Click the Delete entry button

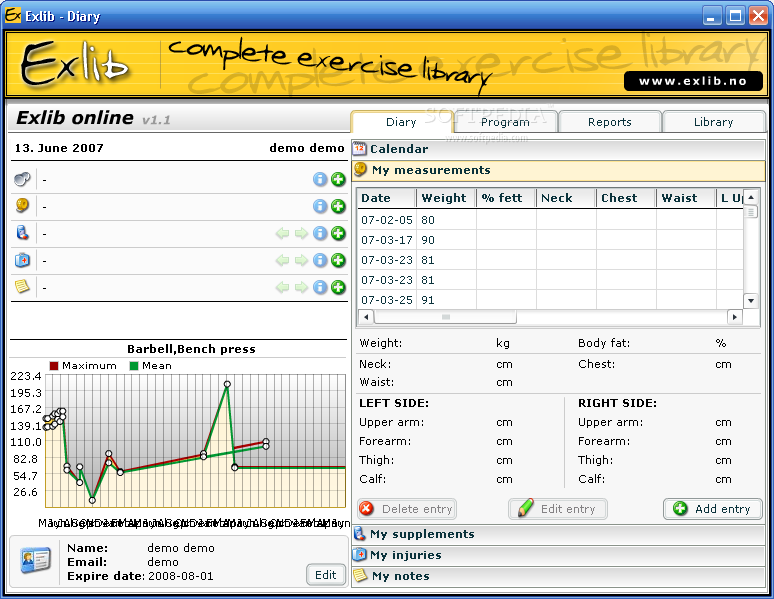click(x=407, y=509)
